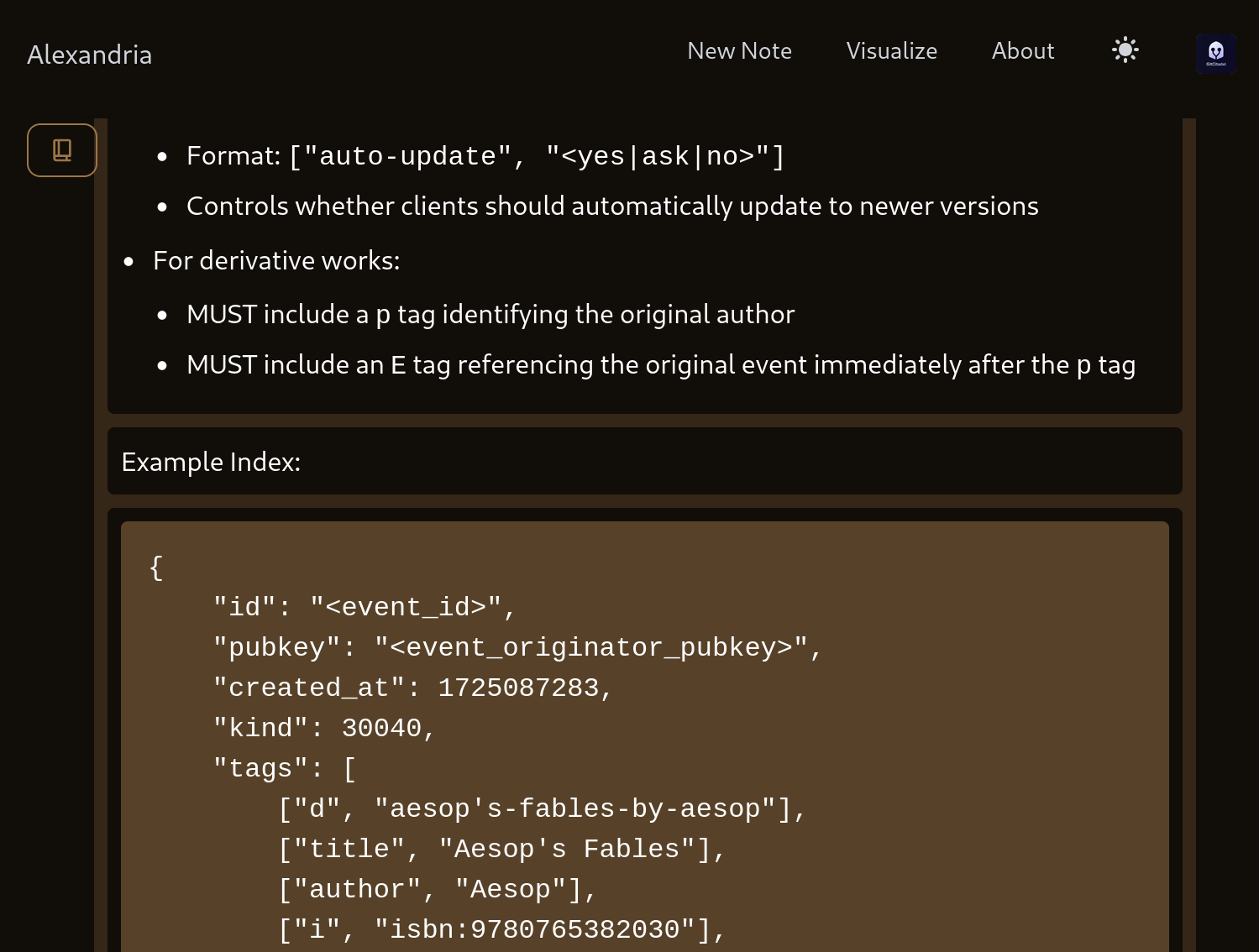Open the Visualize page
The height and width of the screenshot is (952, 1259).
[x=891, y=51]
